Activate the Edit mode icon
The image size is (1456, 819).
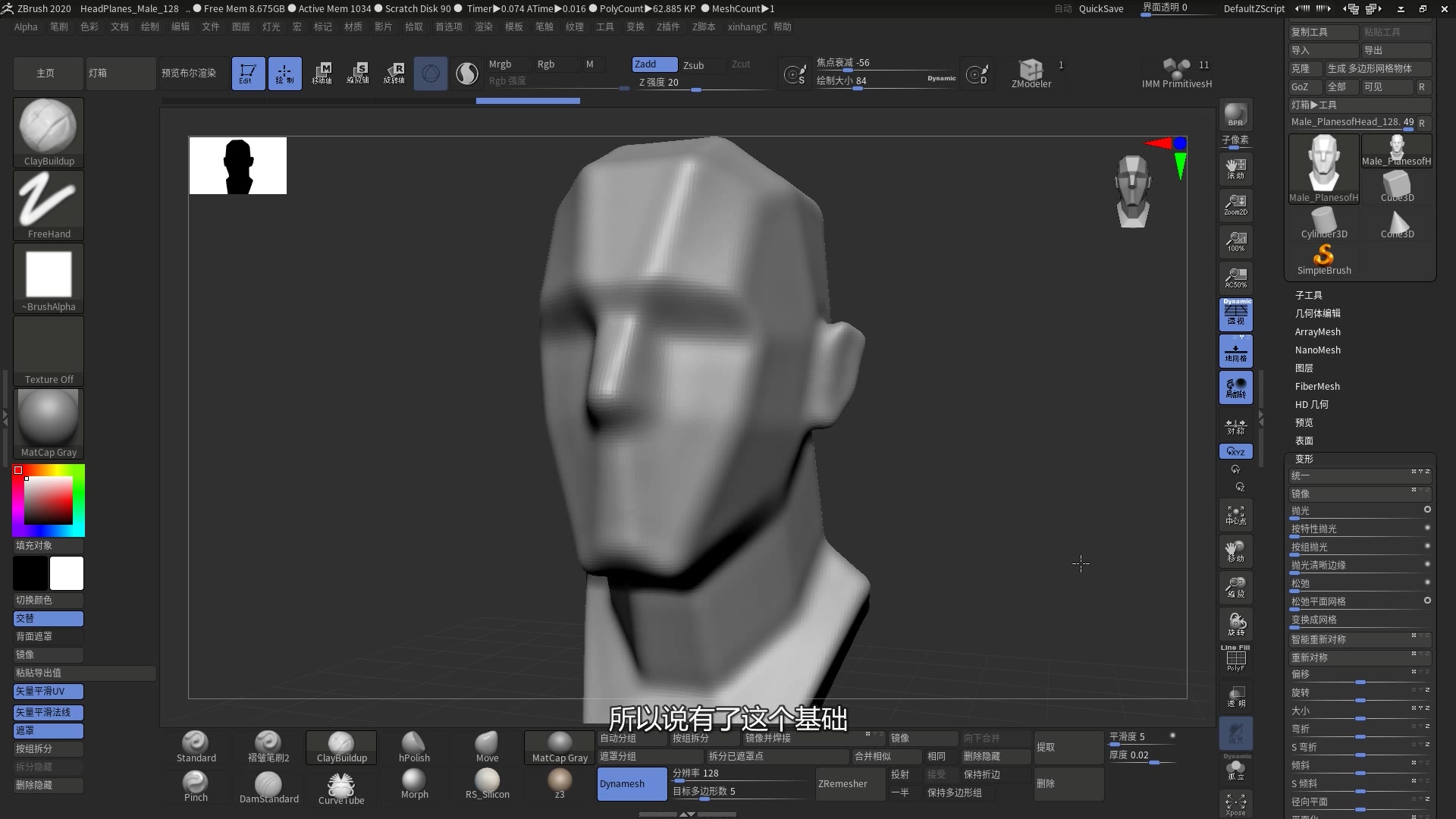248,74
